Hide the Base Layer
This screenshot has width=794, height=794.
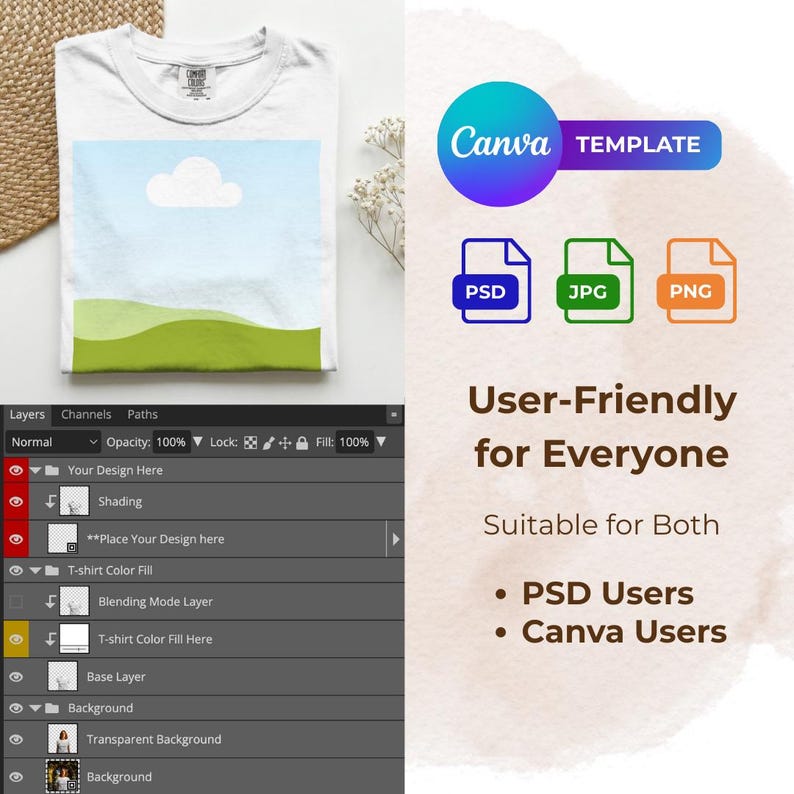click(x=16, y=677)
